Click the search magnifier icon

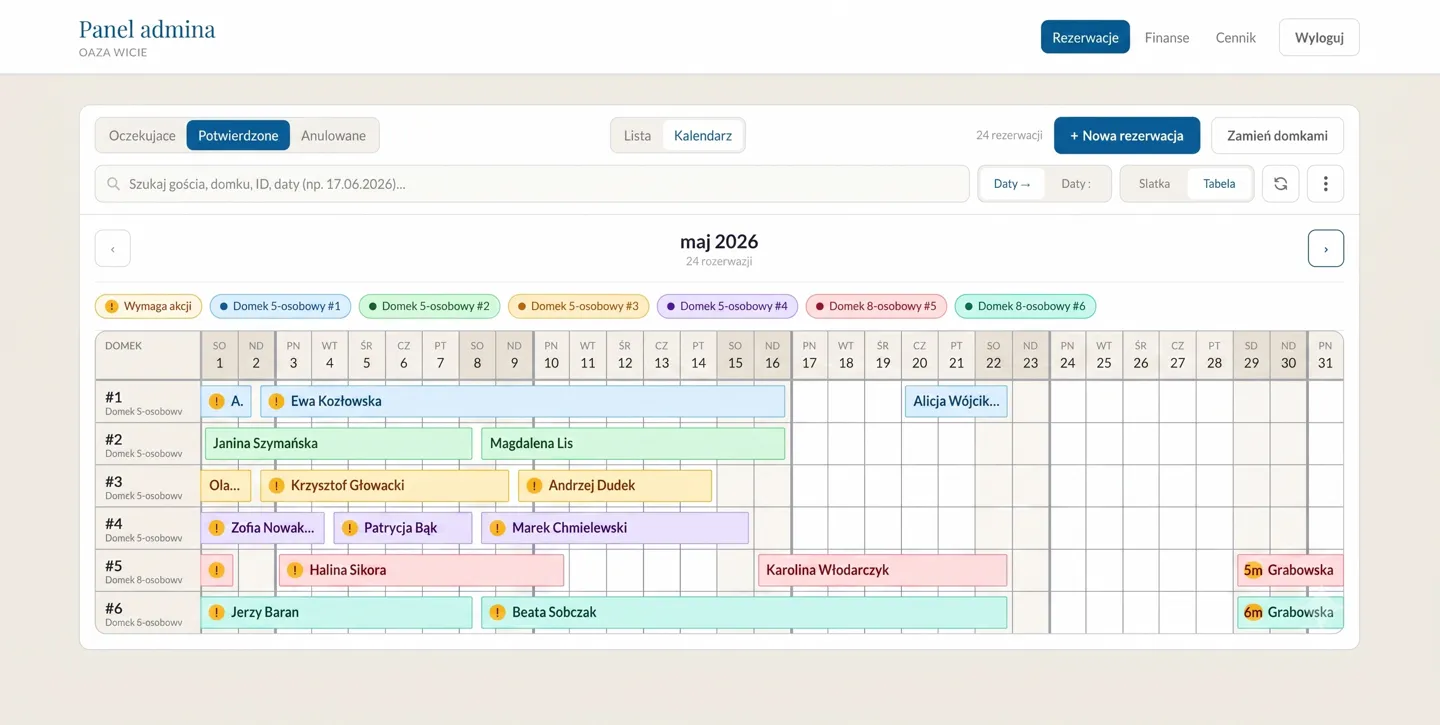tap(113, 184)
